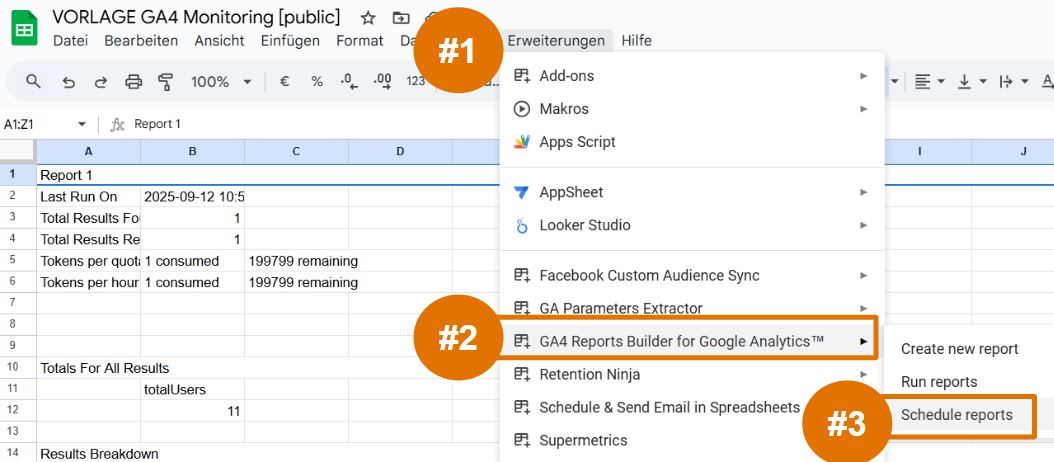Screen dimensions: 1054x462
Task: Open GA4 Reports Builder for Google Analytics
Action: (690, 342)
